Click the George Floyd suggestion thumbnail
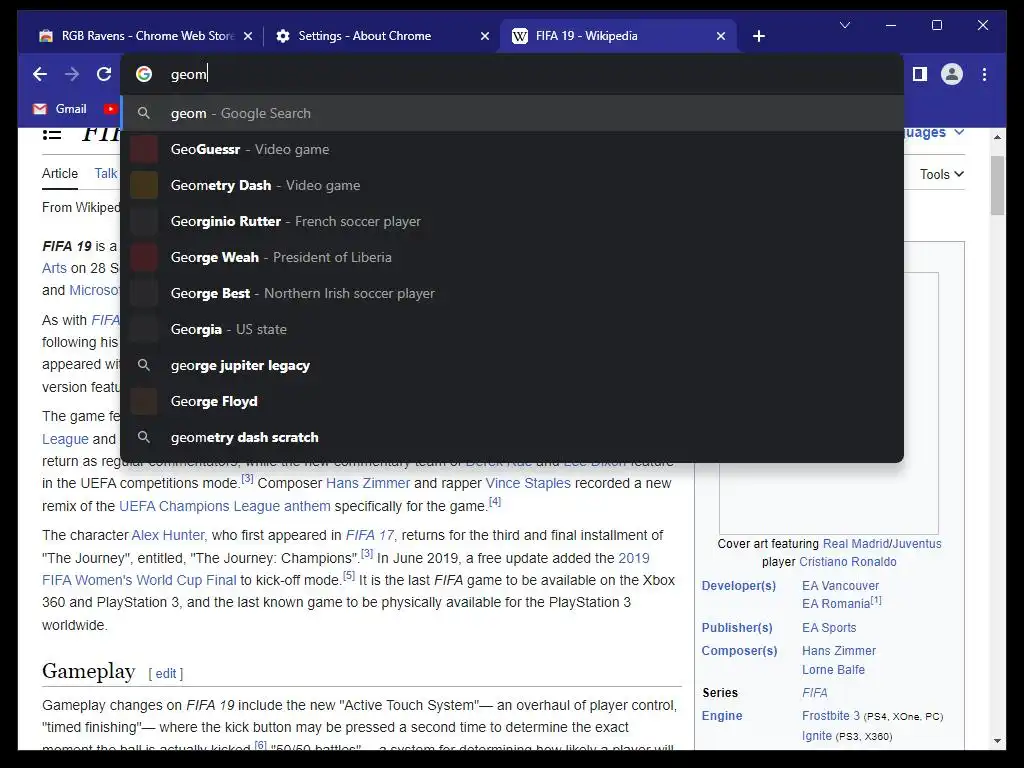This screenshot has height=768, width=1024. [144, 401]
